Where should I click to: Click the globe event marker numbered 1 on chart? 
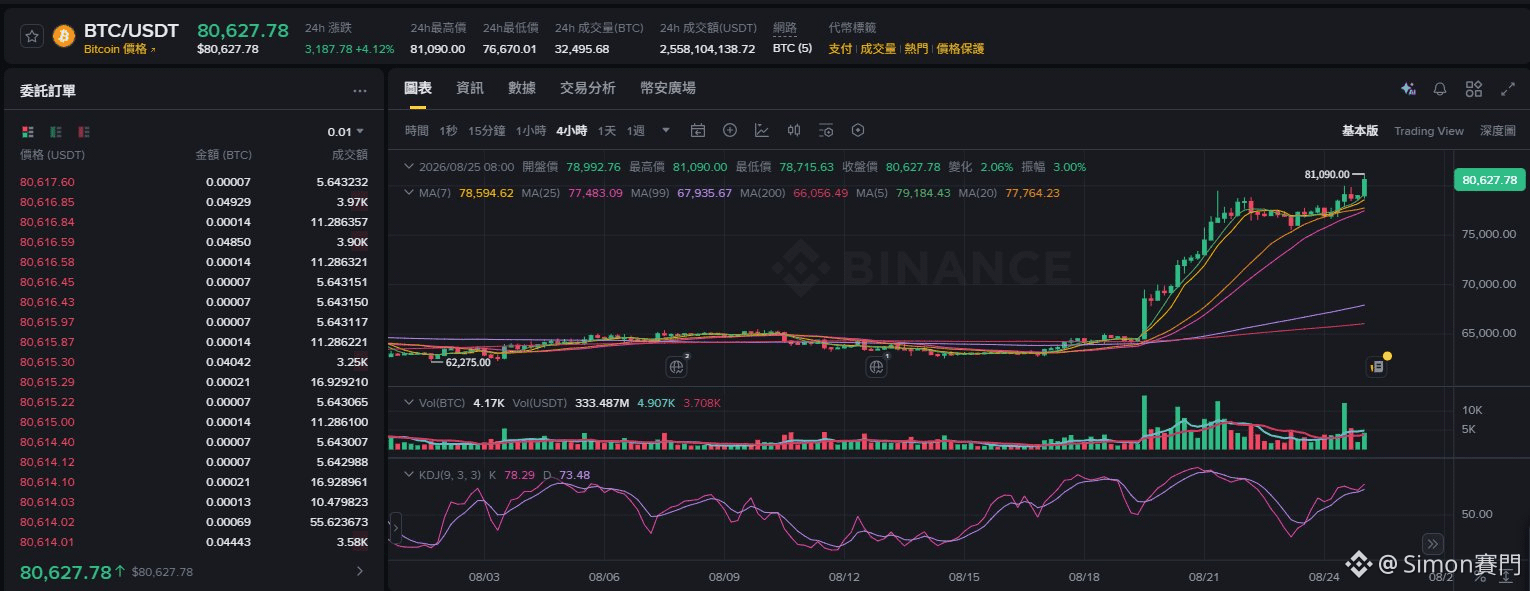click(x=877, y=367)
